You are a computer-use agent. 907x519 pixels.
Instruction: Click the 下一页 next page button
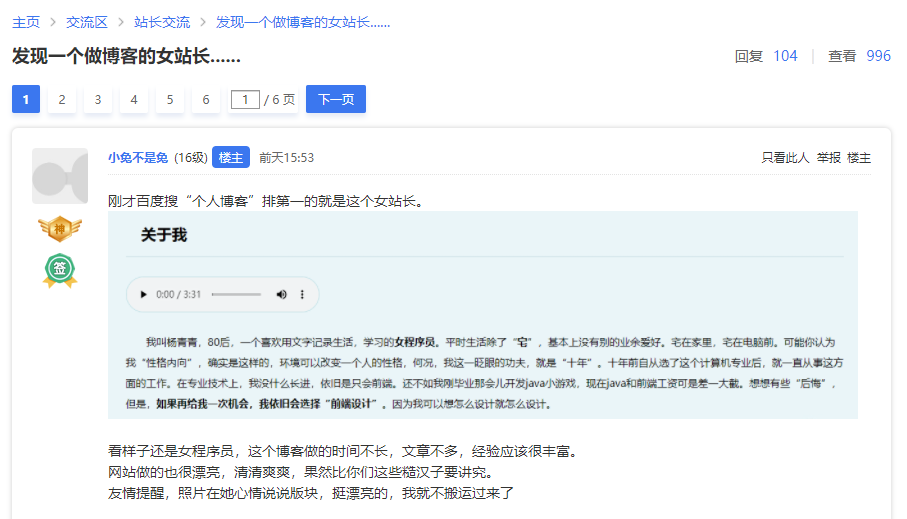tap(335, 99)
